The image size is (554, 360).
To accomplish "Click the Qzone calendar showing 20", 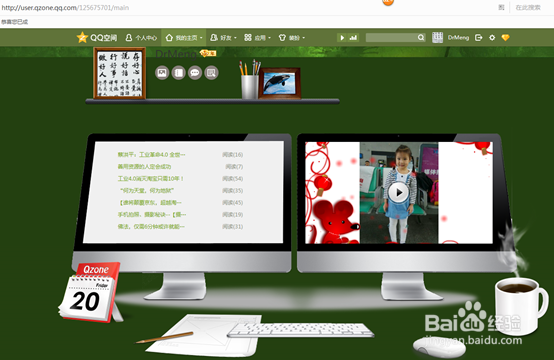I will pyautogui.click(x=90, y=292).
